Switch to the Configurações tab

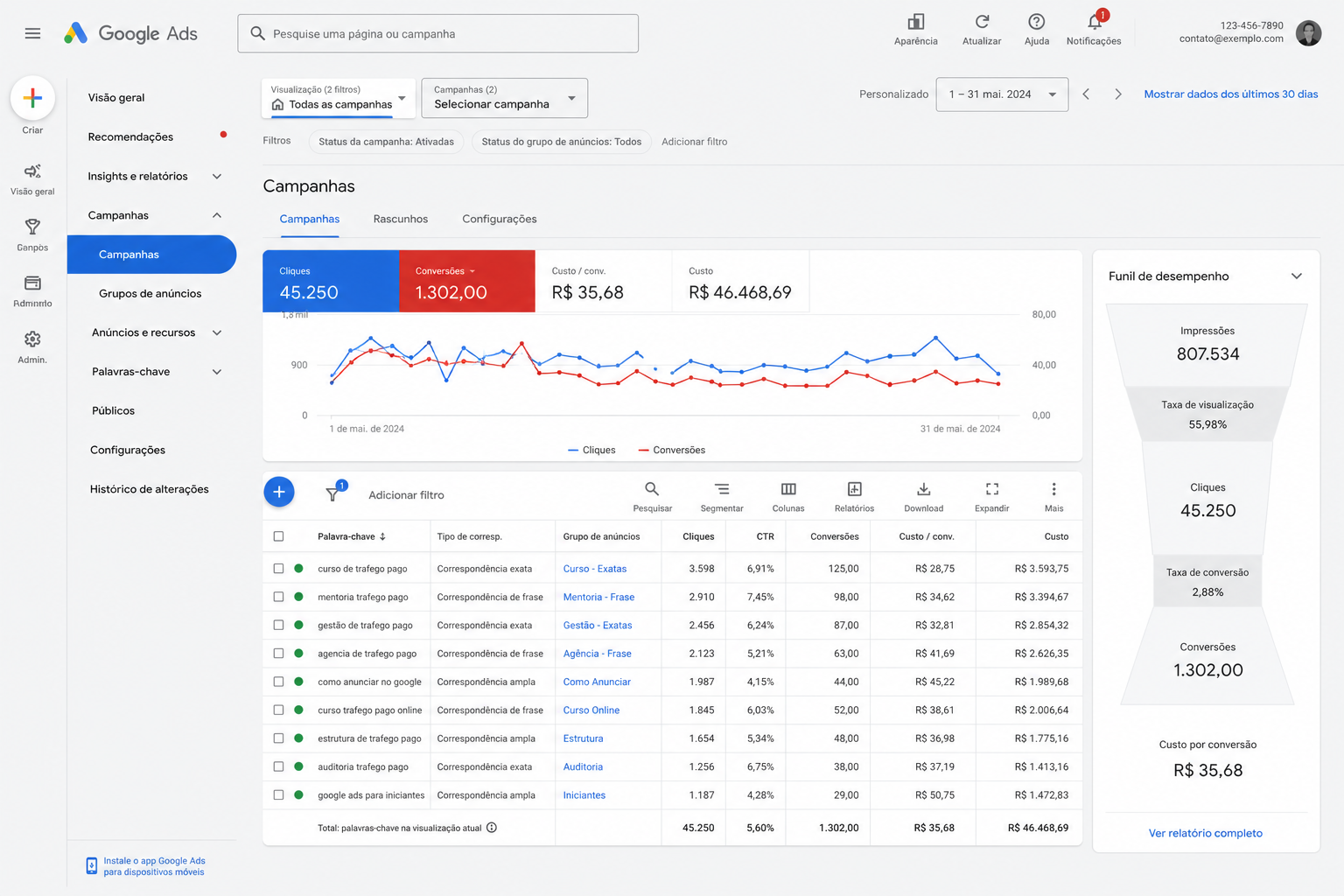500,219
